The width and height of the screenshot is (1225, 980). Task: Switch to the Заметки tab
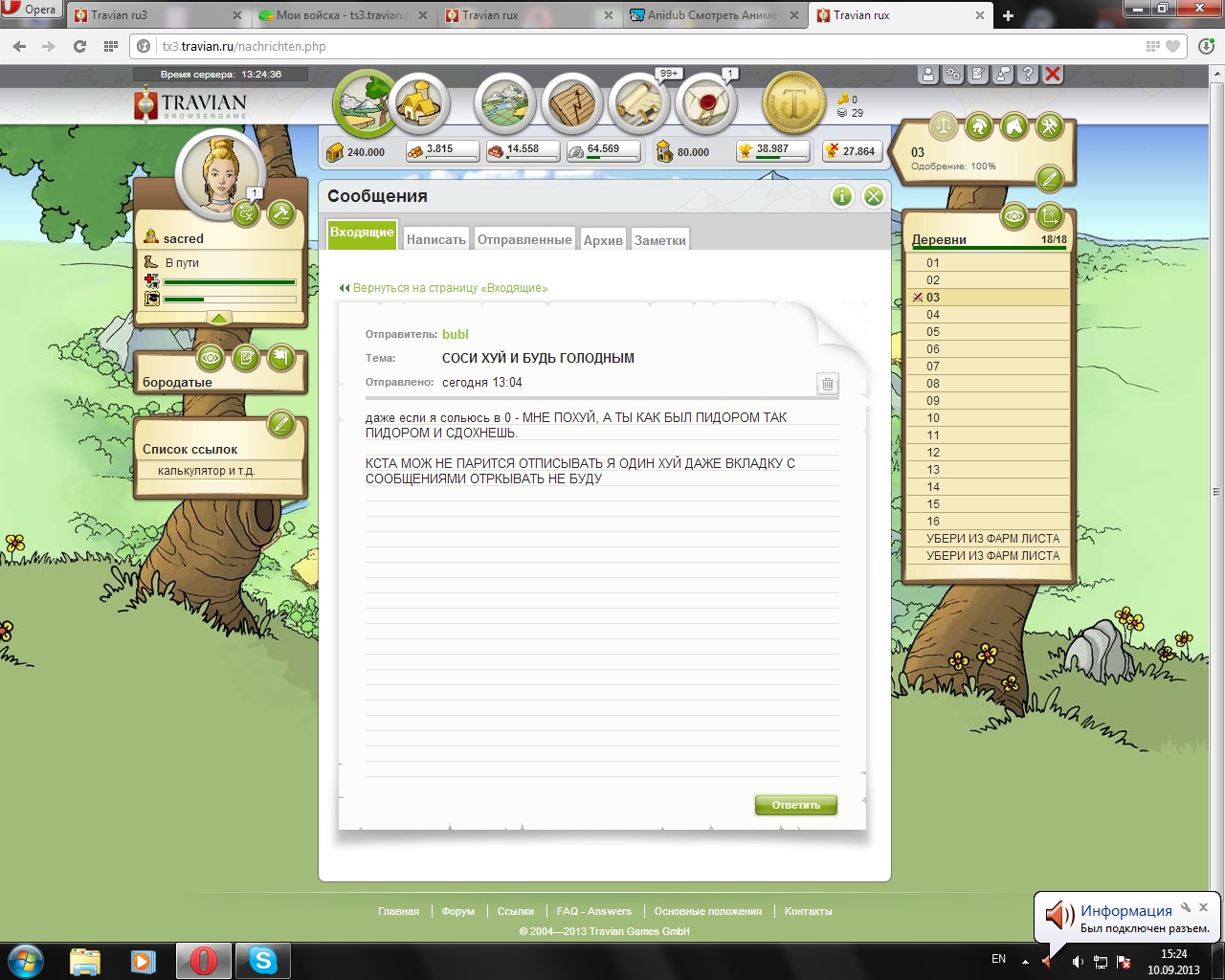click(660, 240)
